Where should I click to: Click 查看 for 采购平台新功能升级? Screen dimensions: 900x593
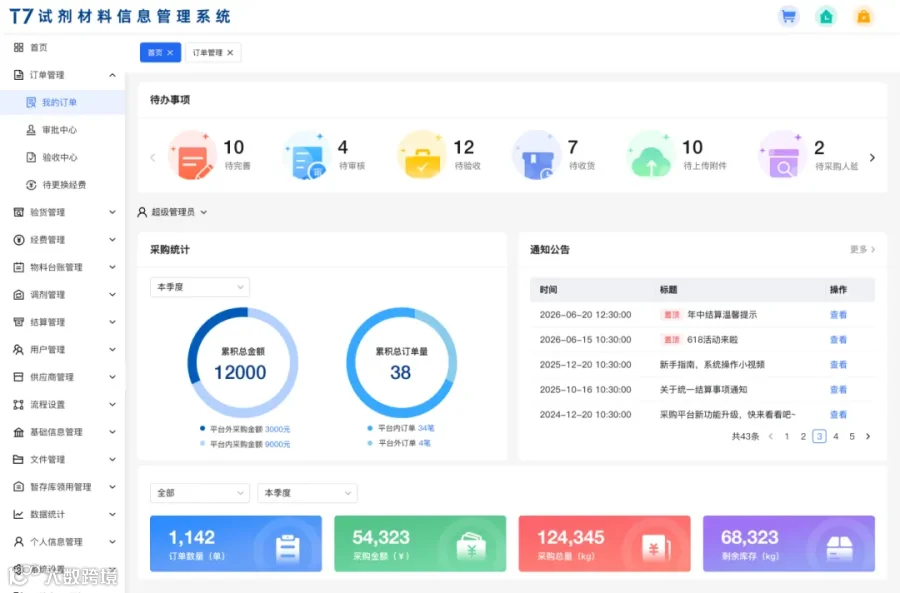click(838, 415)
